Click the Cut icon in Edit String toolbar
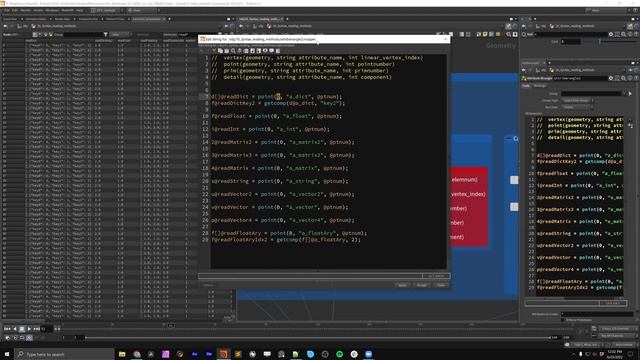Image resolution: width=640 pixels, height=360 pixels. coord(213,51)
